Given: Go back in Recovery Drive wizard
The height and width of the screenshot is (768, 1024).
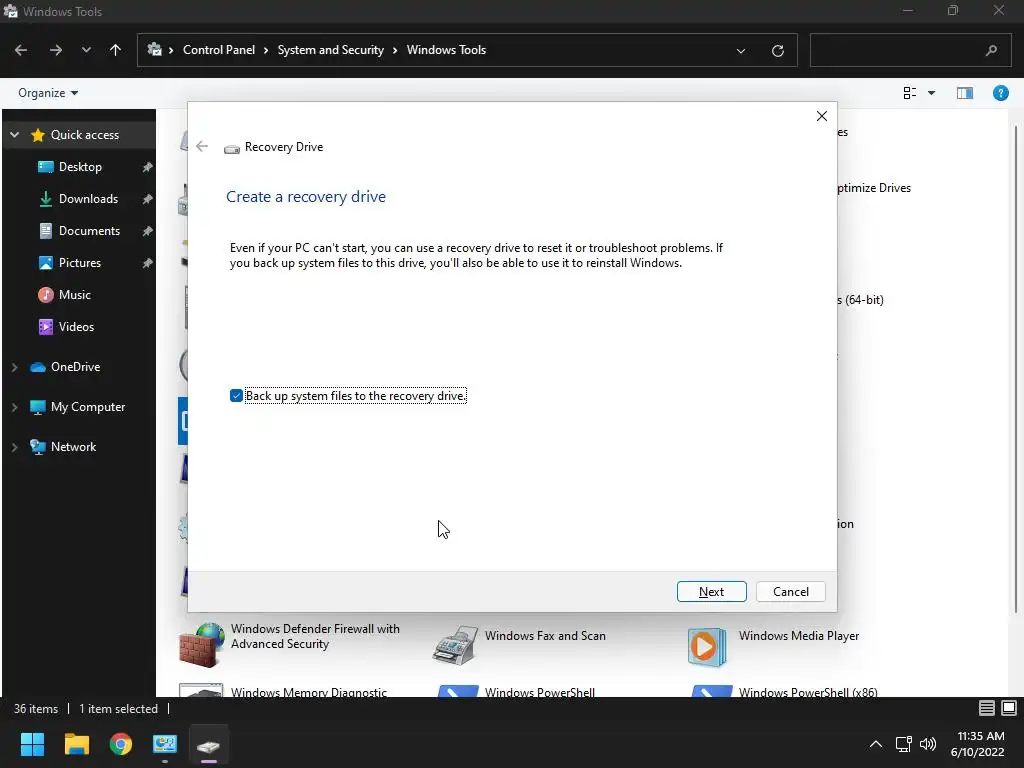Looking at the screenshot, I should pyautogui.click(x=202, y=146).
